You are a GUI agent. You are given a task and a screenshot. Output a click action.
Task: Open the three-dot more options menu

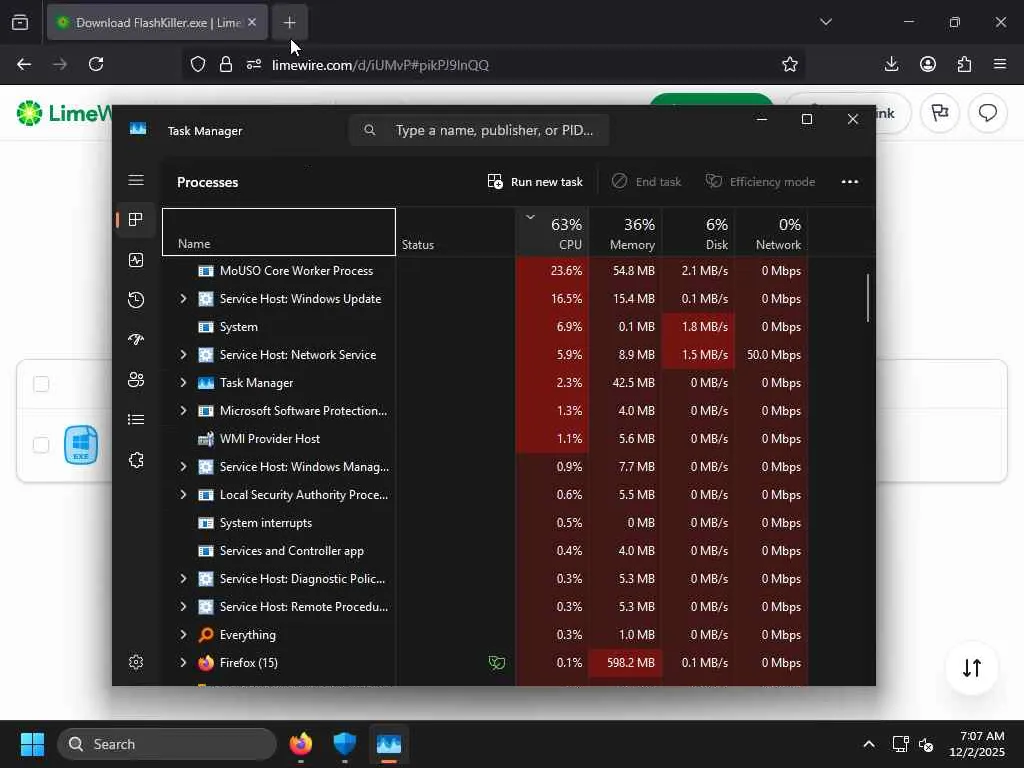[850, 182]
